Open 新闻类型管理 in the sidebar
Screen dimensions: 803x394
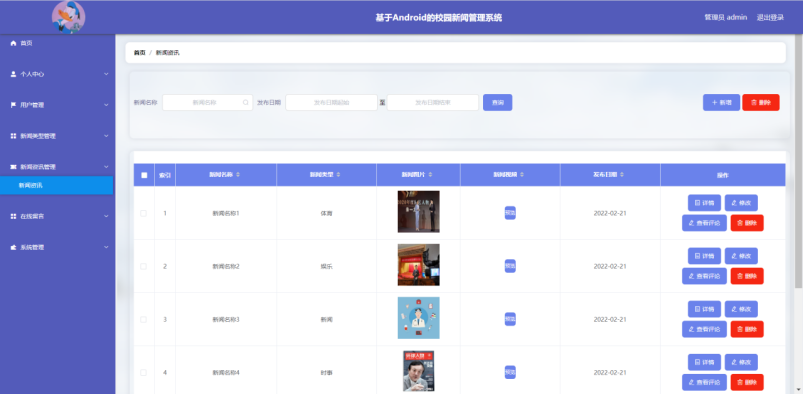[x=56, y=136]
